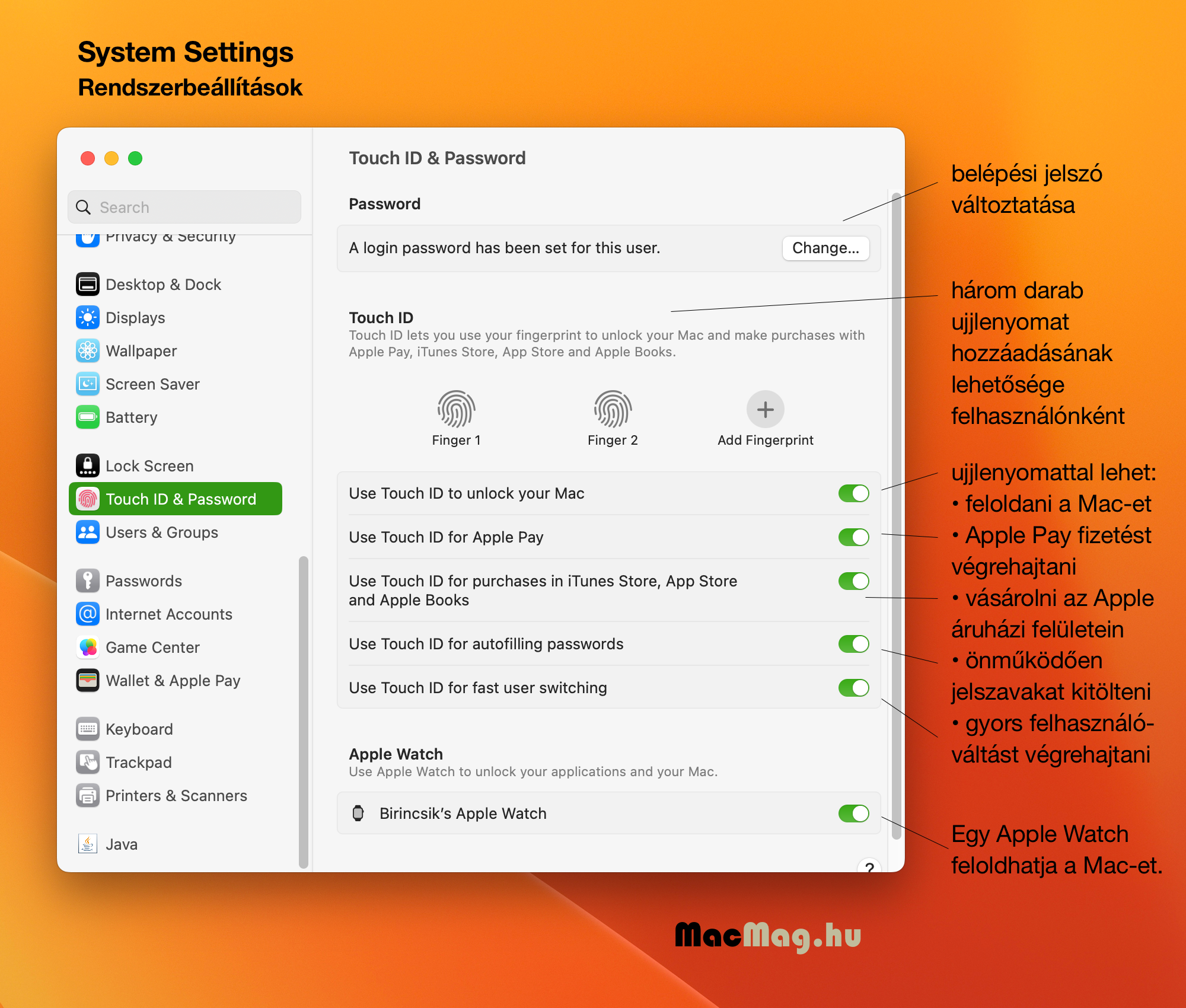
Task: Open the Java coffee cup icon
Action: click(88, 844)
